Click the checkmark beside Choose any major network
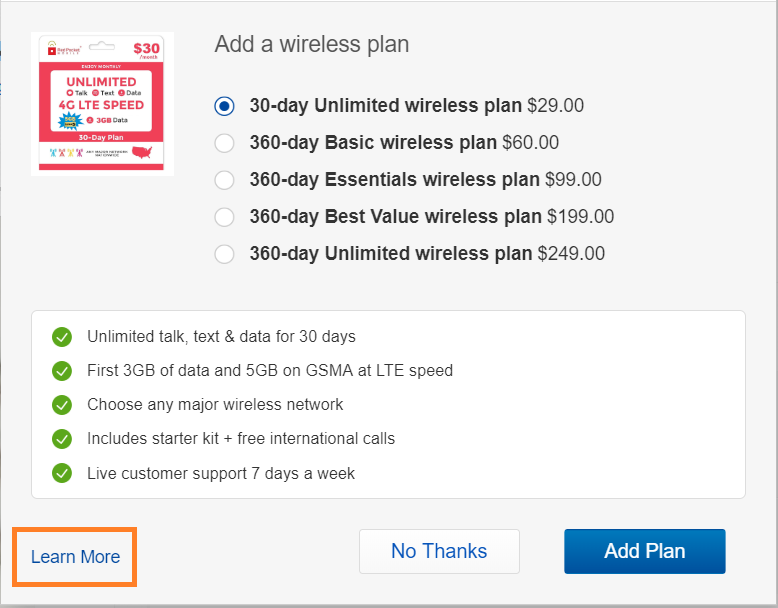 (62, 405)
